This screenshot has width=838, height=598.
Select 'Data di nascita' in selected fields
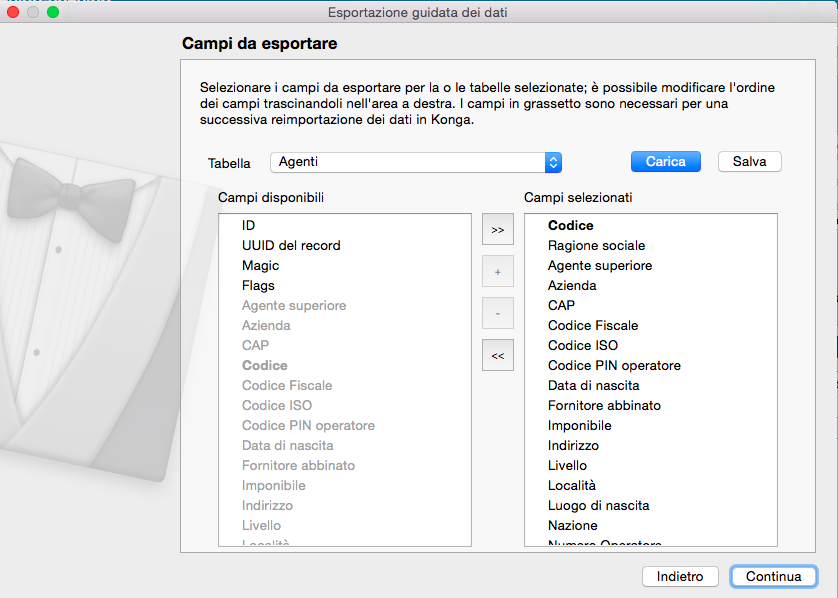coord(593,386)
